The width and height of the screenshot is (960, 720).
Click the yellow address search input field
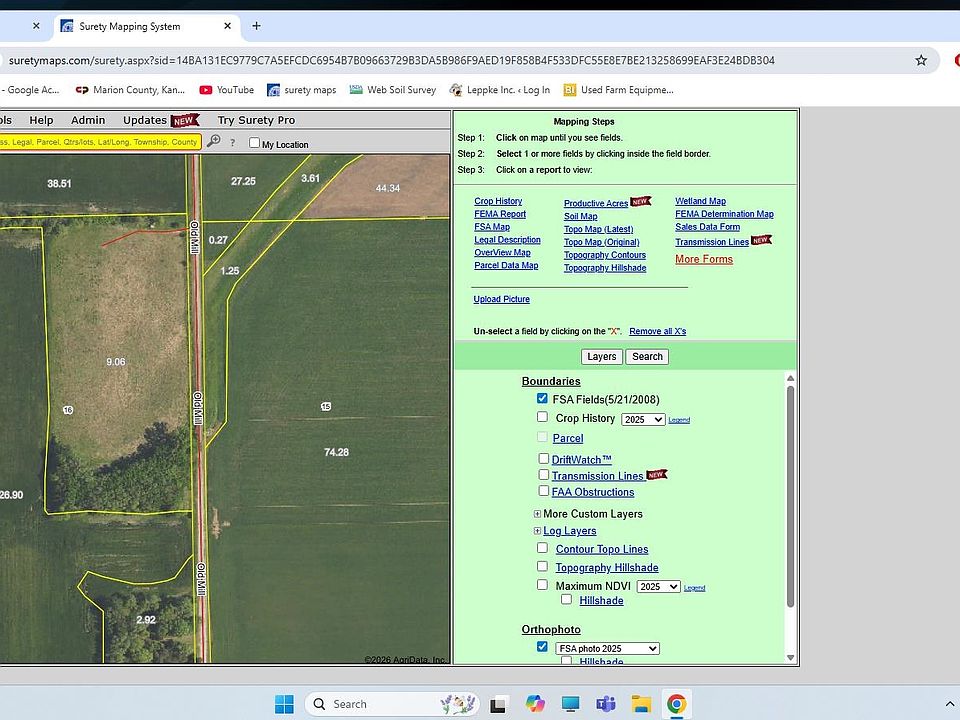100,142
